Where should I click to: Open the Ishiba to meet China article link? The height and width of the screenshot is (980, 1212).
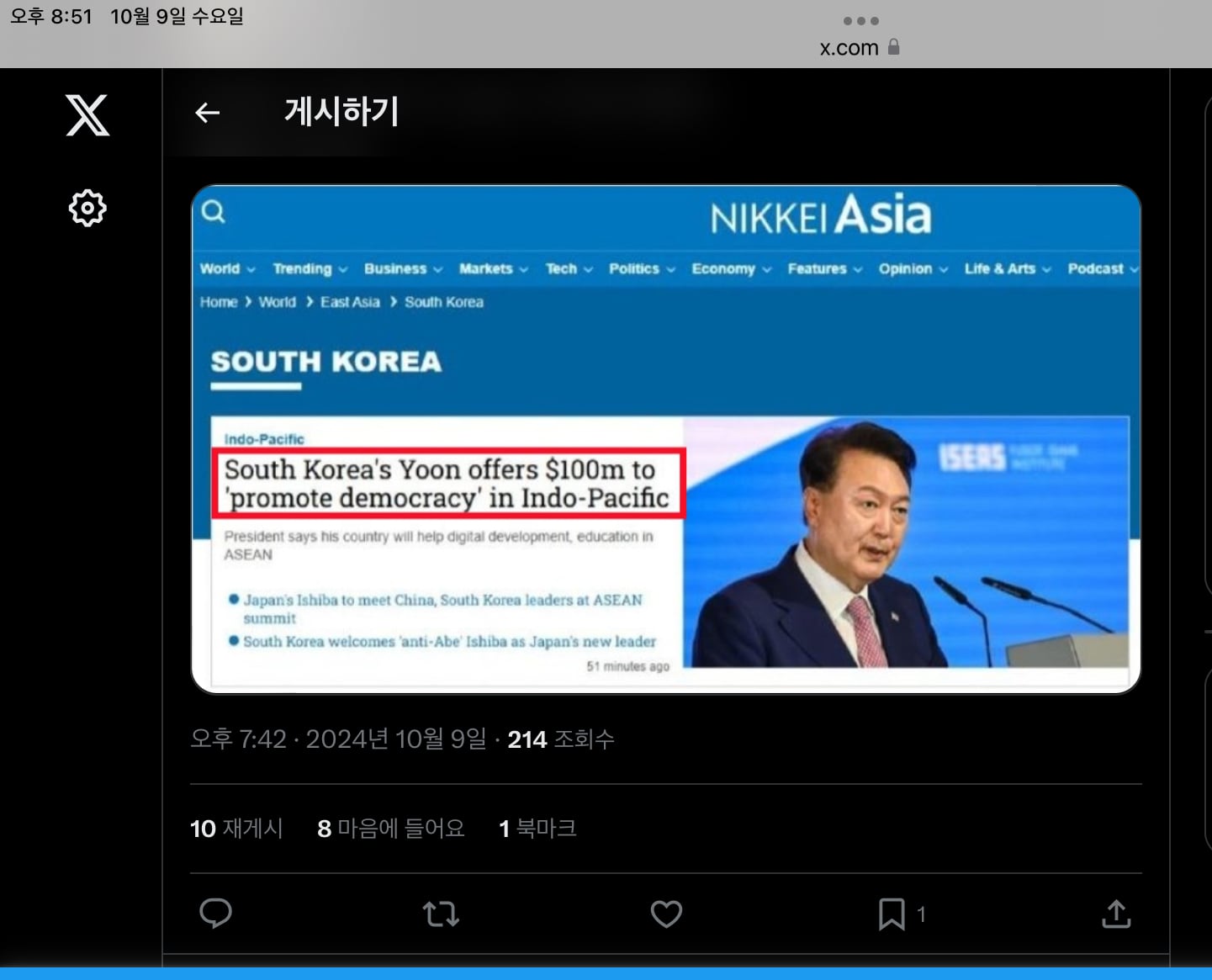click(442, 608)
